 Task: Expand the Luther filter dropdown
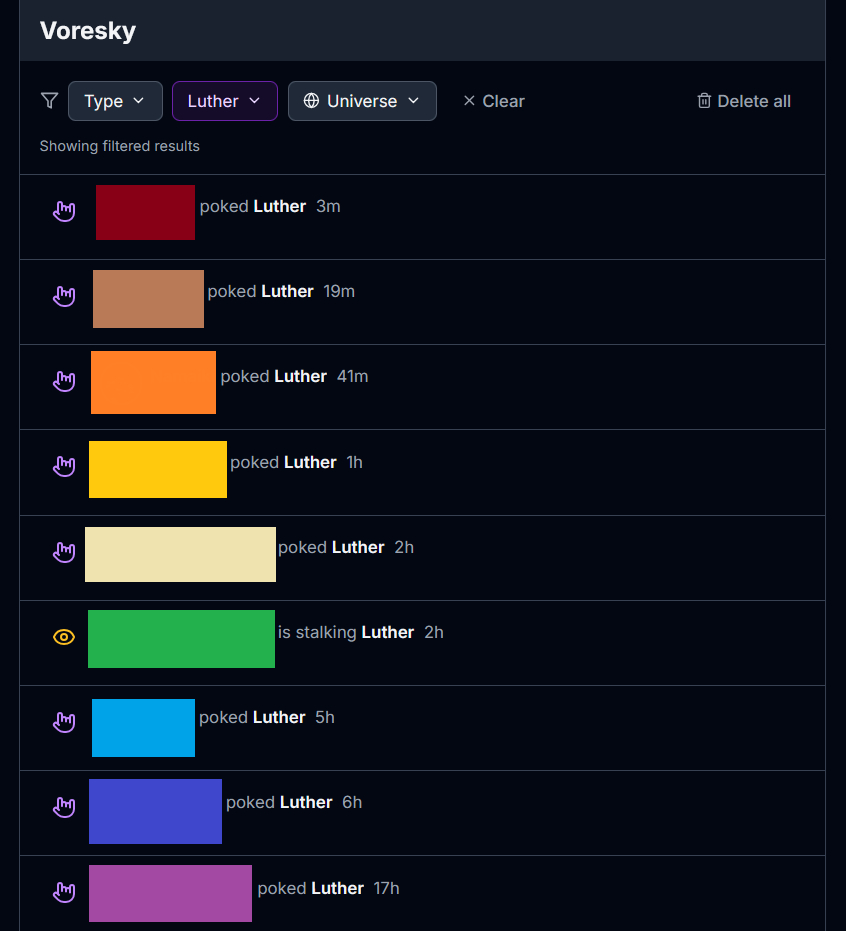pos(224,101)
